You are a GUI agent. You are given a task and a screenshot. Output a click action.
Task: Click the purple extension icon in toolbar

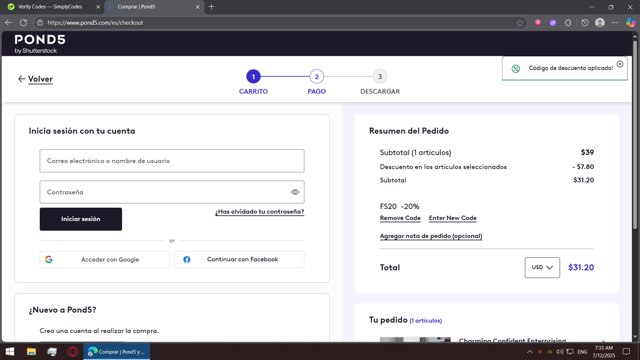pos(553,23)
